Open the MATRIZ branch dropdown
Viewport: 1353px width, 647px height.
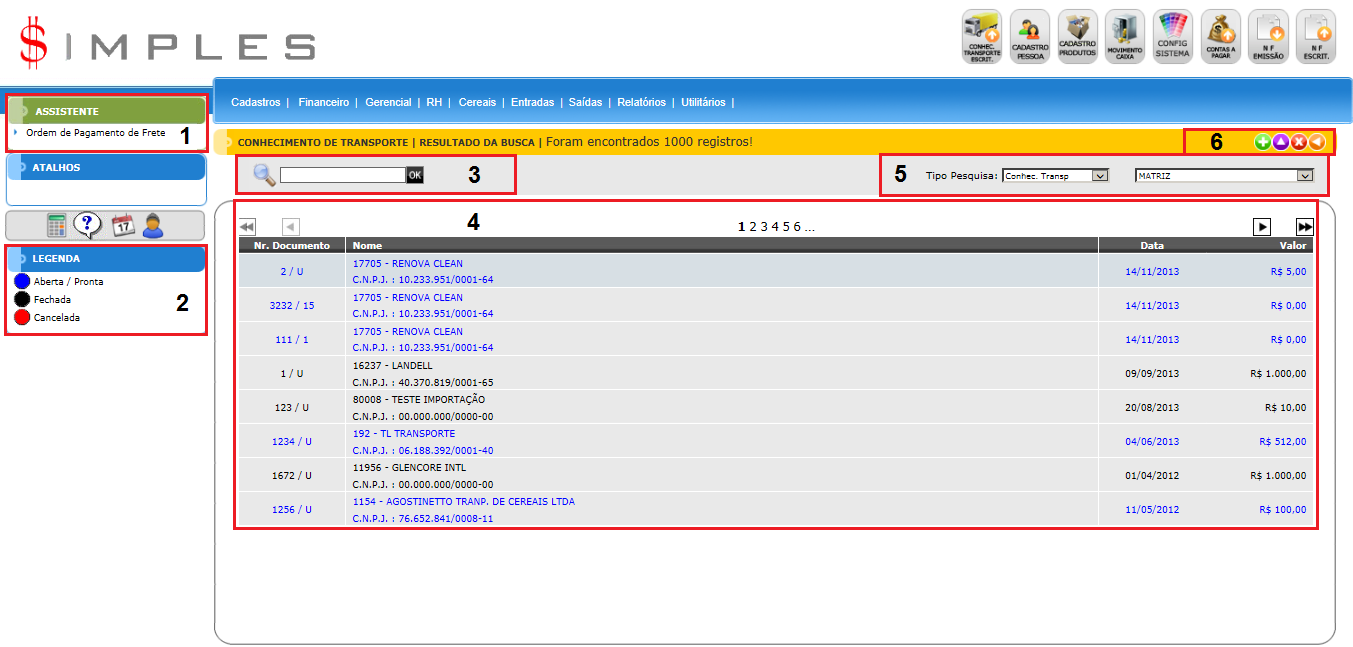tap(1223, 176)
